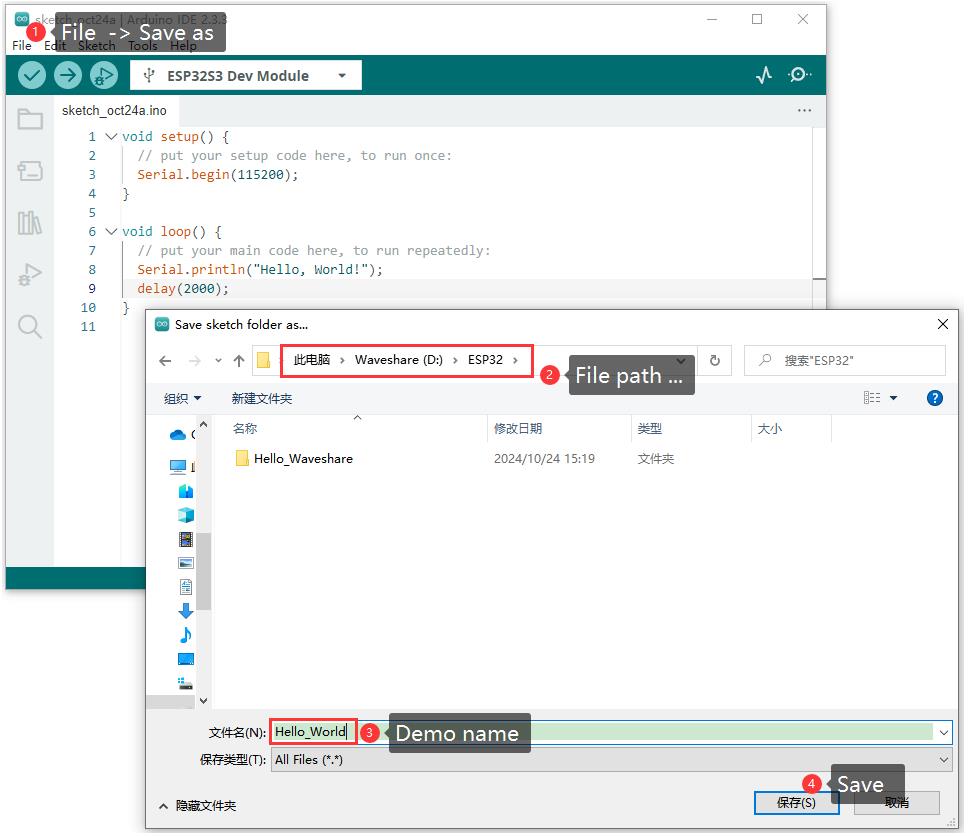
Task: Collapse the void loop() code fold arrow
Action: (x=110, y=232)
